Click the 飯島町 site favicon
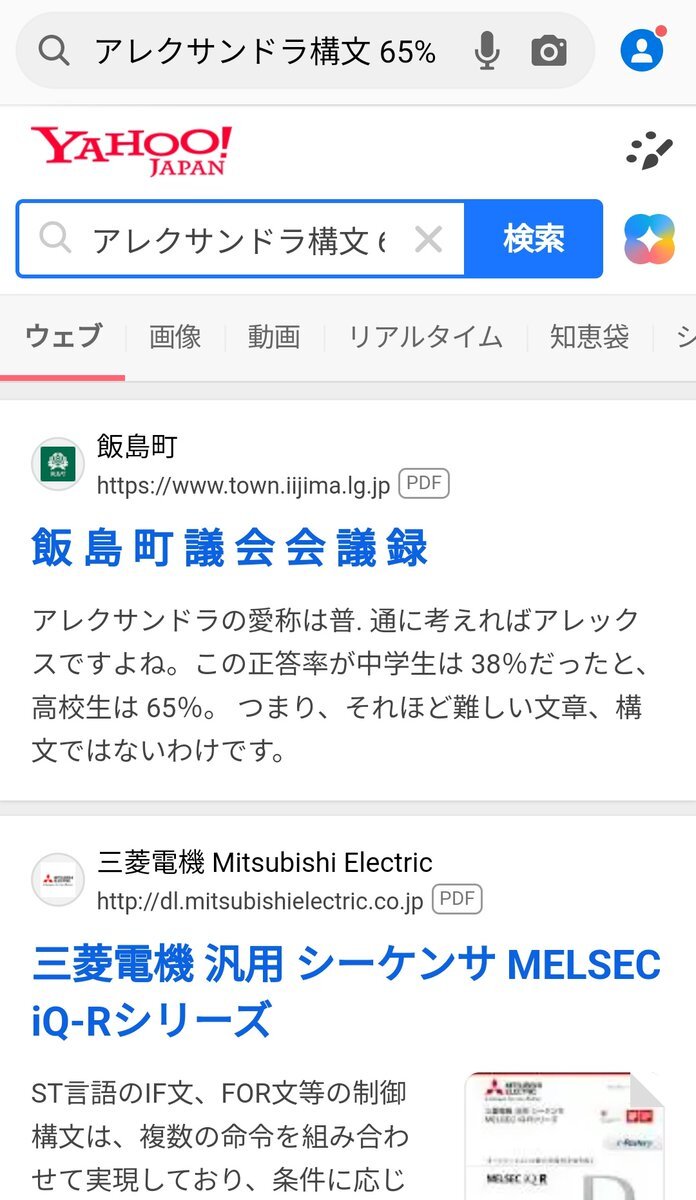This screenshot has height=1200, width=696. click(x=58, y=464)
